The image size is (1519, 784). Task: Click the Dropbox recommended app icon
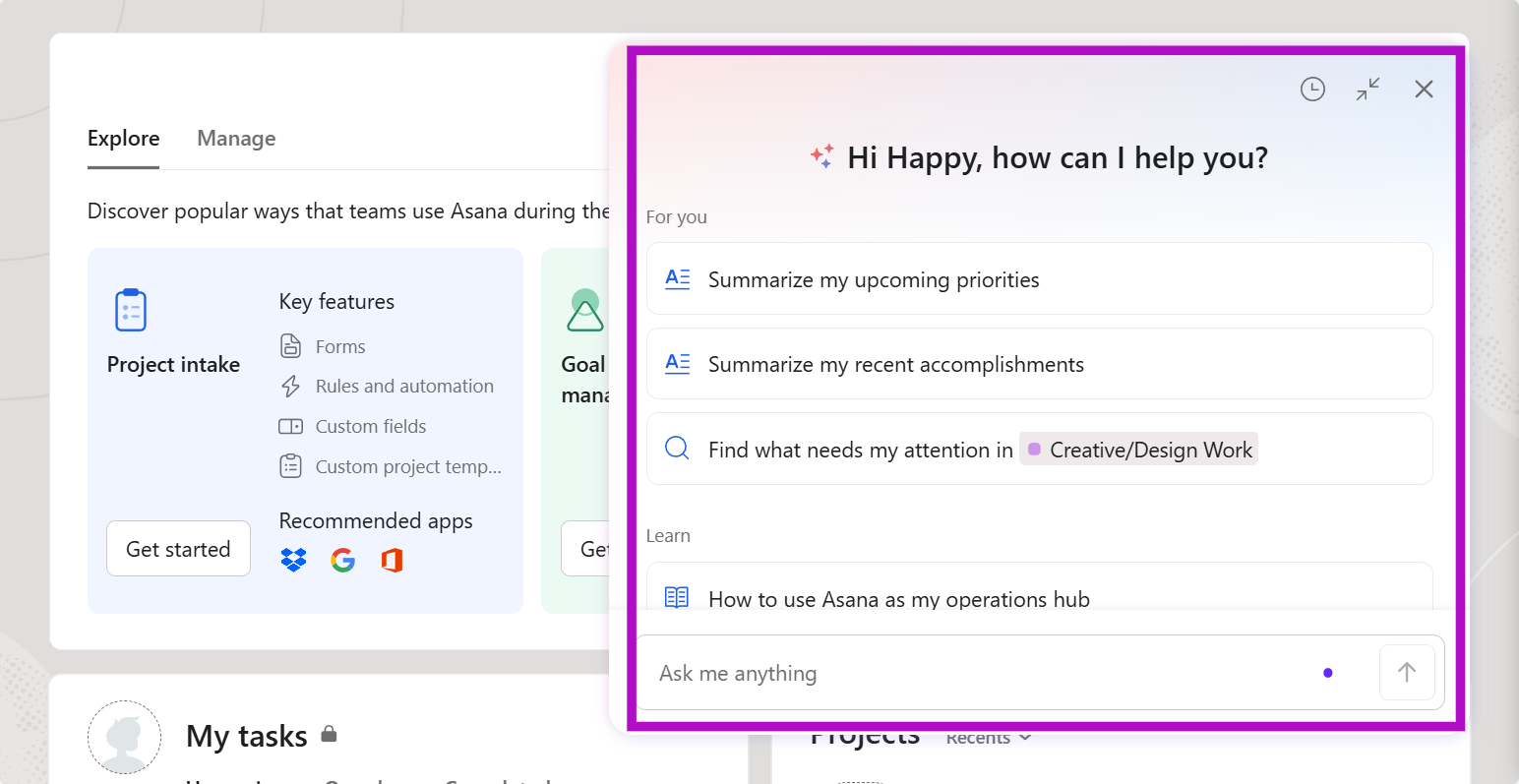(293, 561)
